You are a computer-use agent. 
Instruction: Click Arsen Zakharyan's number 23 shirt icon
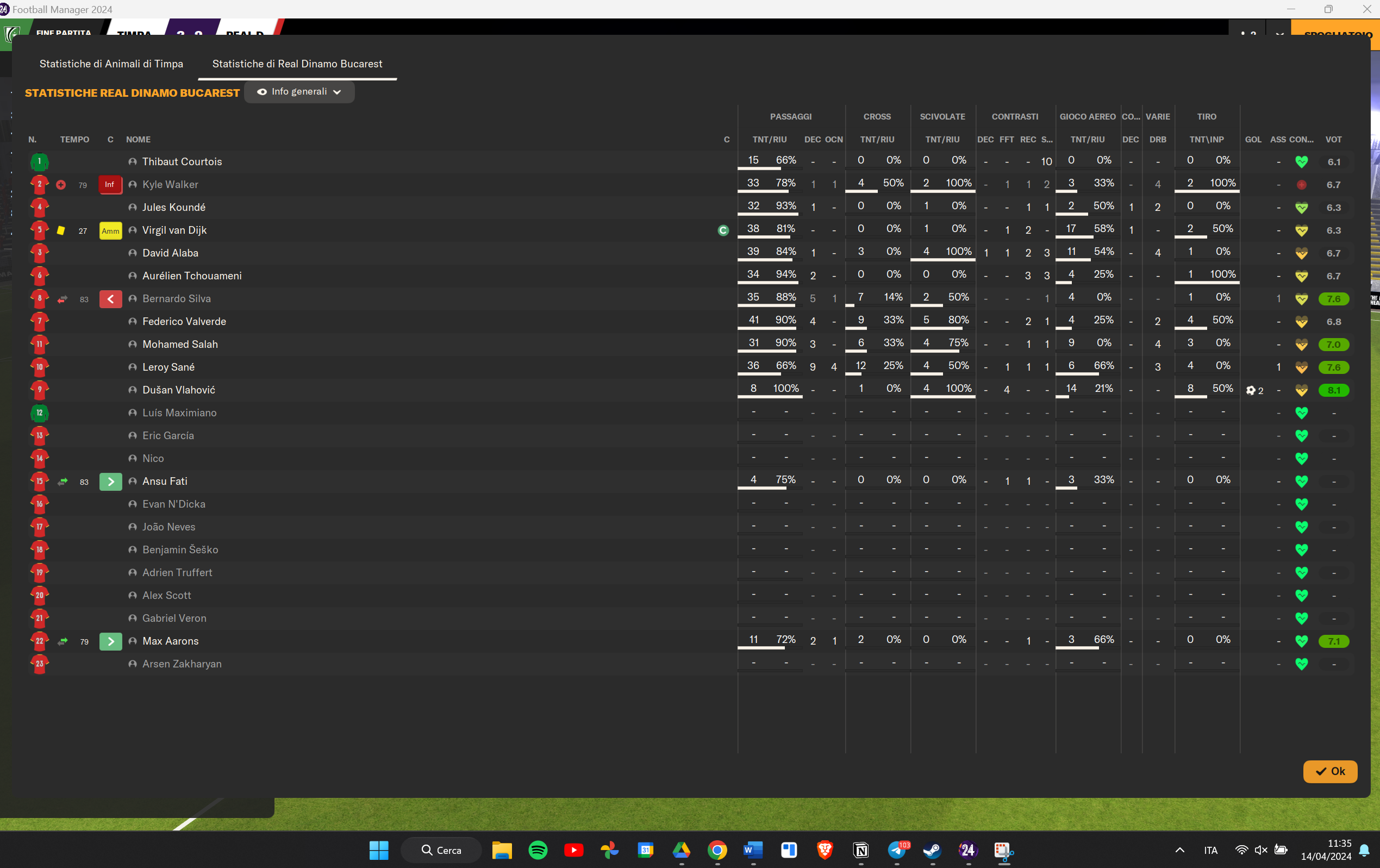(40, 664)
